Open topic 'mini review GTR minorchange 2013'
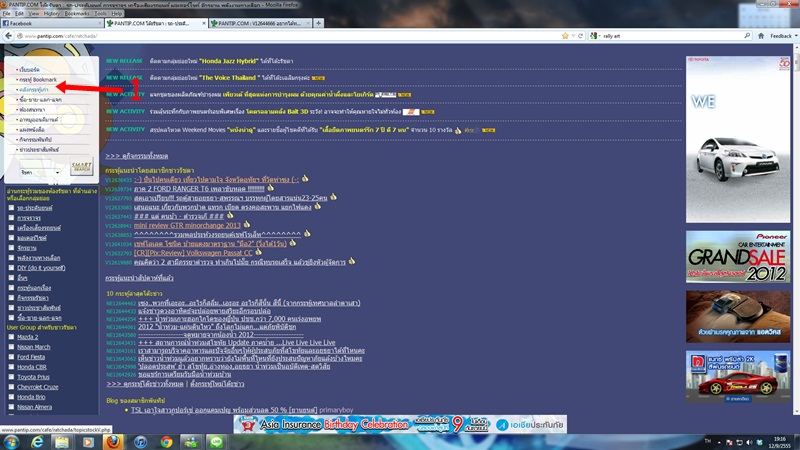 tap(187, 225)
